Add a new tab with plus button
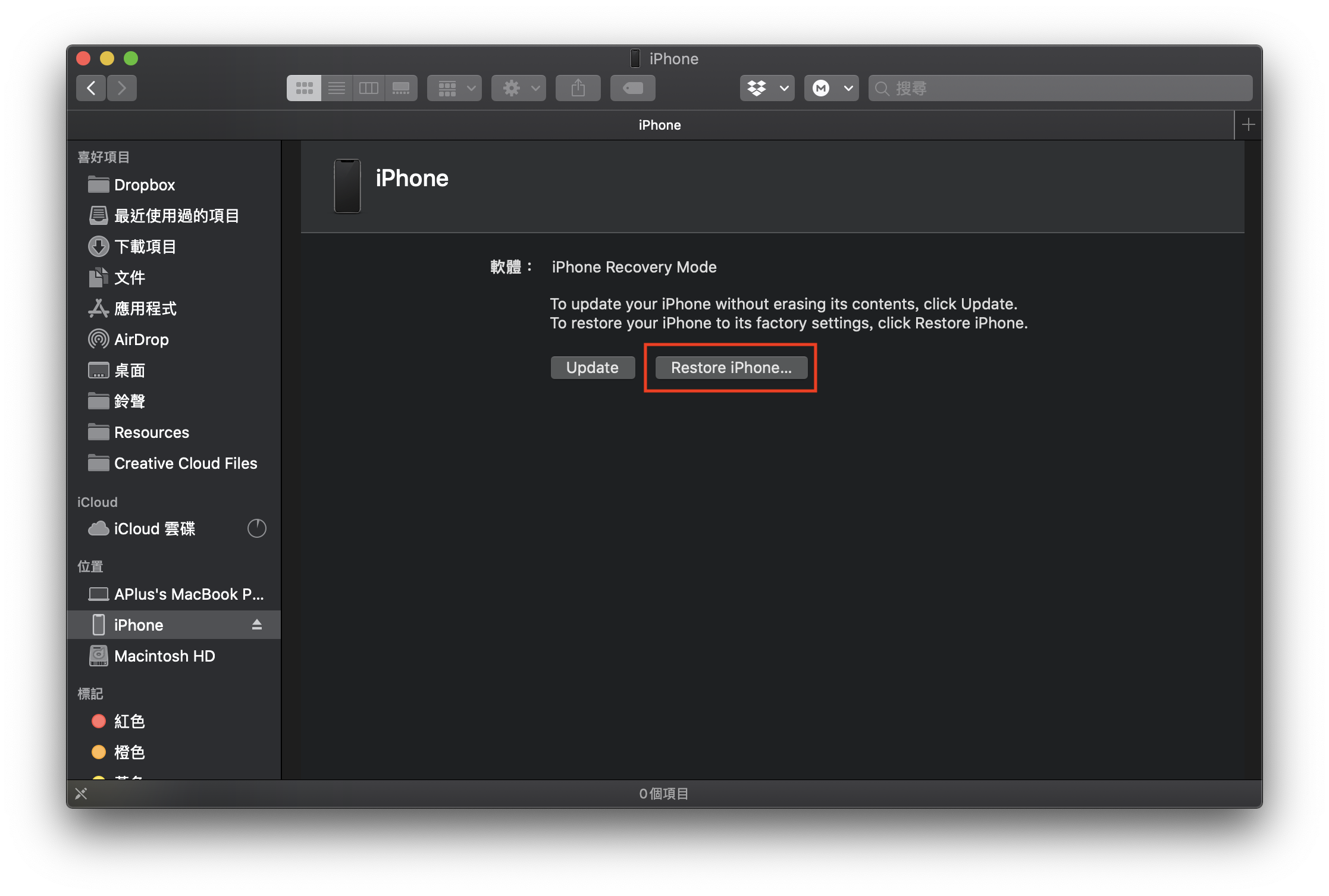This screenshot has width=1329, height=896. click(x=1249, y=125)
